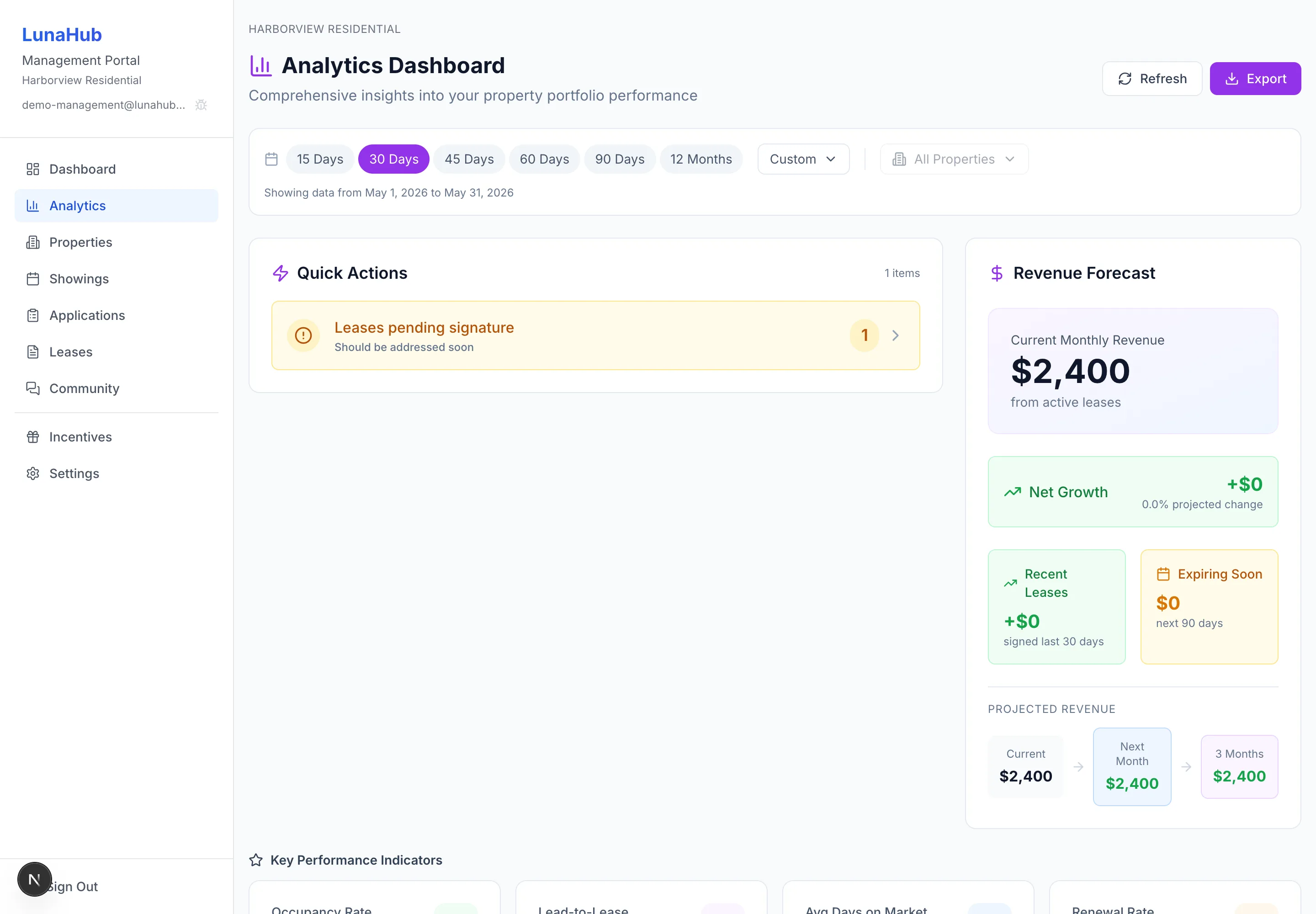
Task: Click the purple chart icon beside Analytics Dashboard
Action: (x=261, y=66)
